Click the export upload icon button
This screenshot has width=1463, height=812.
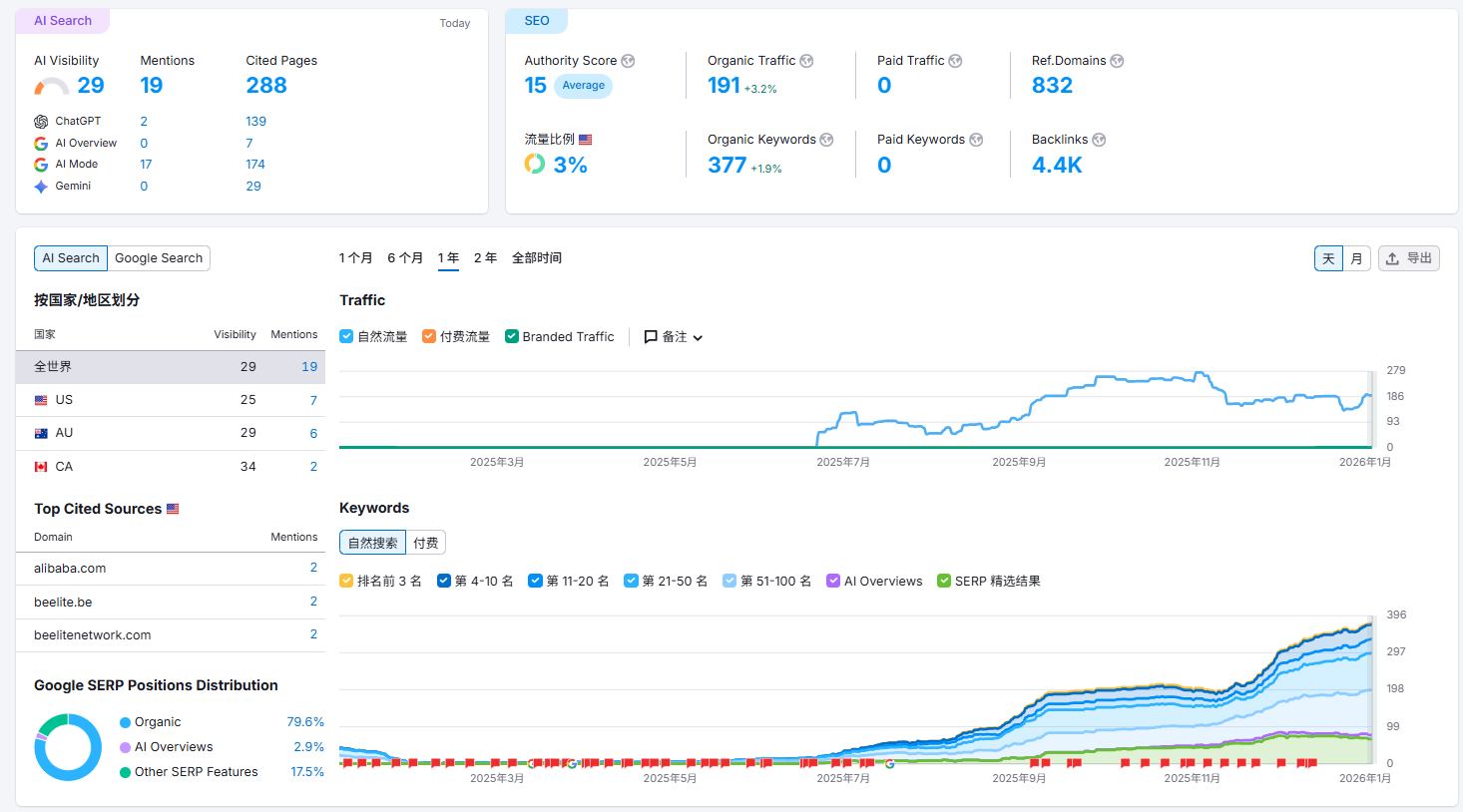tap(1409, 258)
